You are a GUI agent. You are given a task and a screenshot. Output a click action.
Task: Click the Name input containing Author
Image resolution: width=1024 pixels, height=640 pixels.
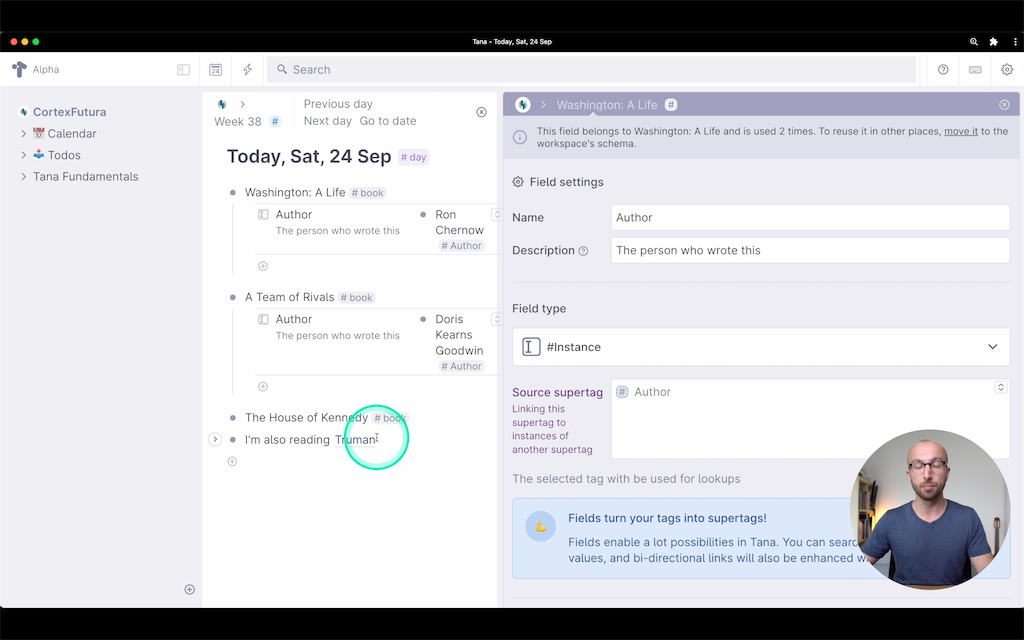coord(810,217)
